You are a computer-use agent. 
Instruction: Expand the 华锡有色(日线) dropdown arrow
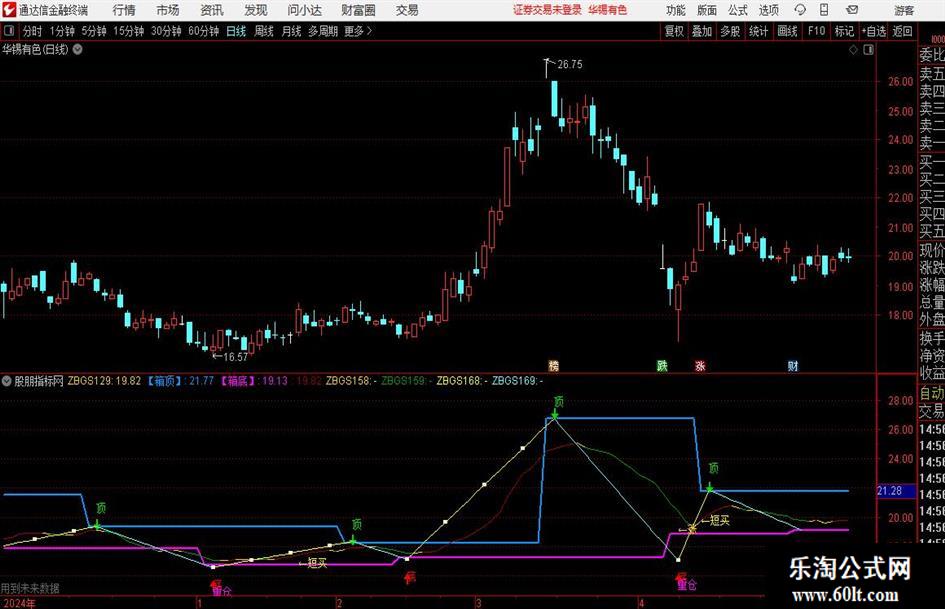point(78,49)
